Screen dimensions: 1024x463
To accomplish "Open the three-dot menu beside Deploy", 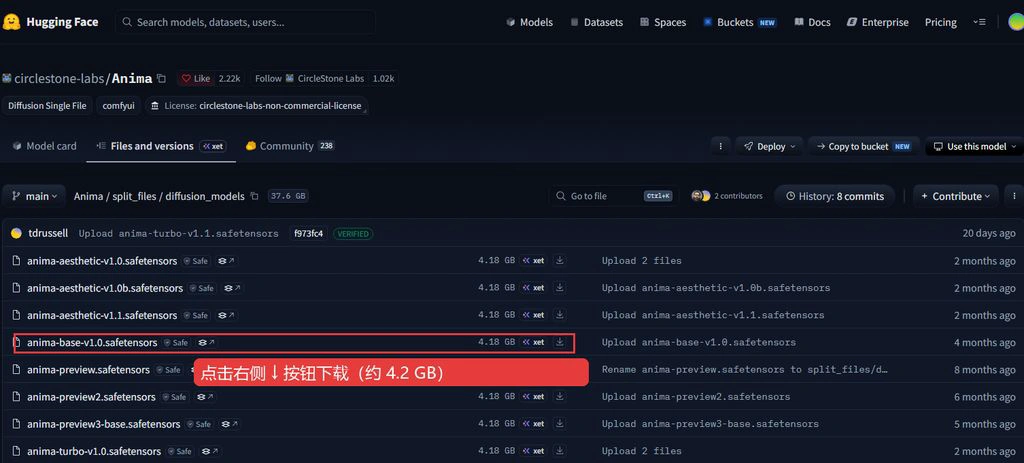I will tap(720, 146).
